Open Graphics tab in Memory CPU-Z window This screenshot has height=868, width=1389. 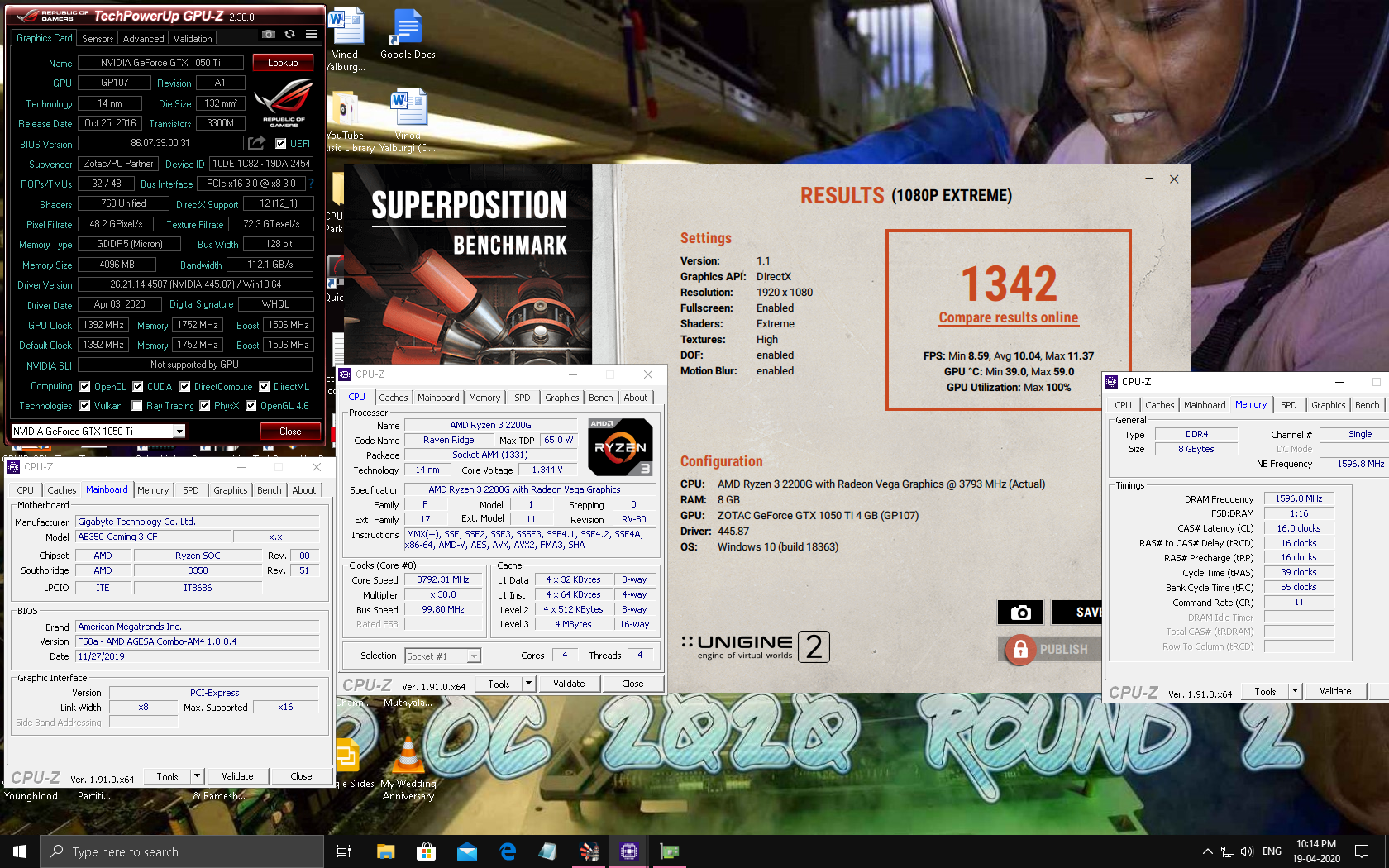coord(1328,405)
